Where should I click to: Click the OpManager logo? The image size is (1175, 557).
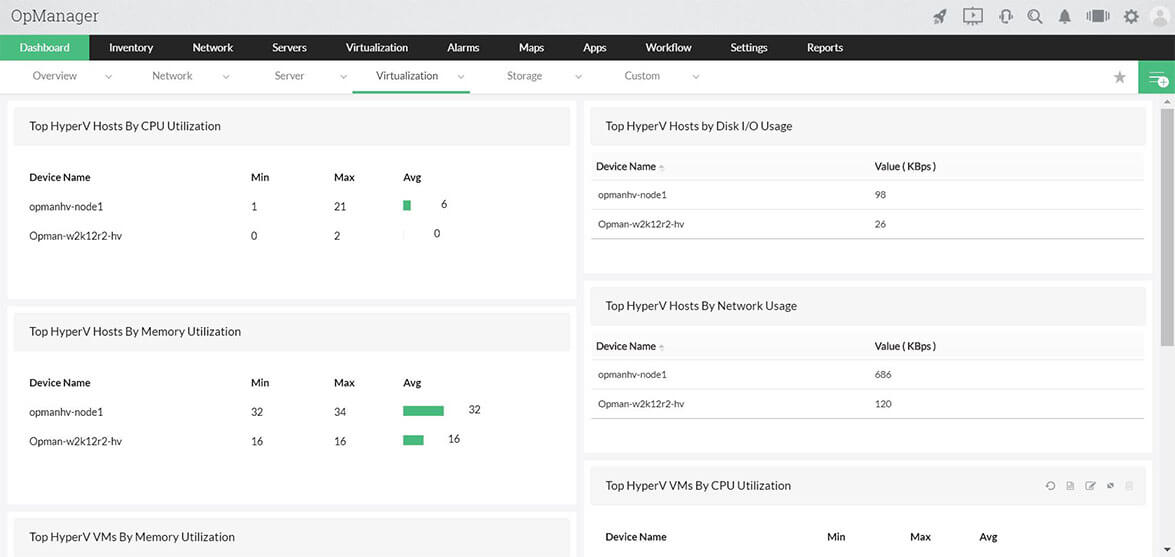pyautogui.click(x=55, y=16)
